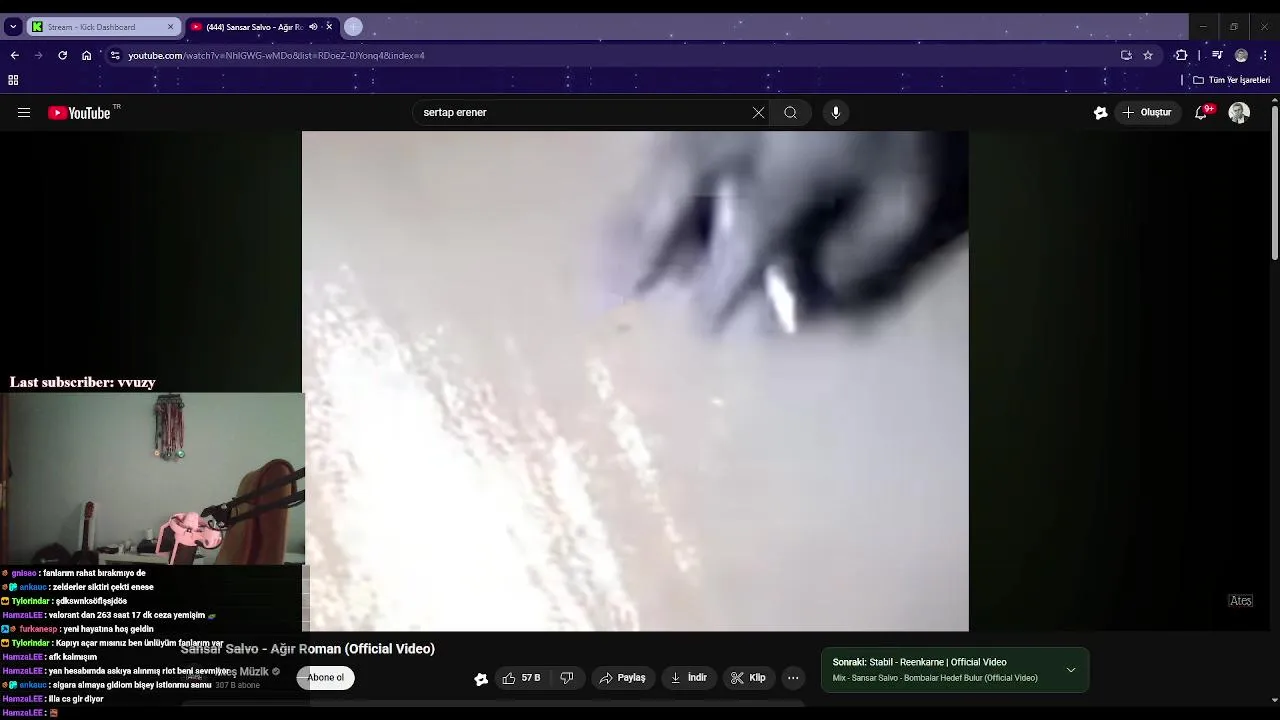This screenshot has width=1280, height=720.
Task: Open the sparkle icon next to Oluştur
Action: pyautogui.click(x=1100, y=113)
